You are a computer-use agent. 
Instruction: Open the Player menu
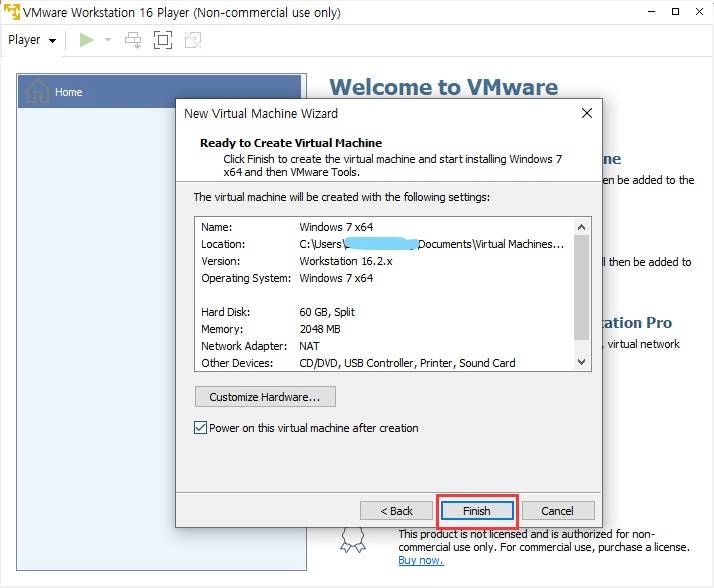(x=32, y=40)
